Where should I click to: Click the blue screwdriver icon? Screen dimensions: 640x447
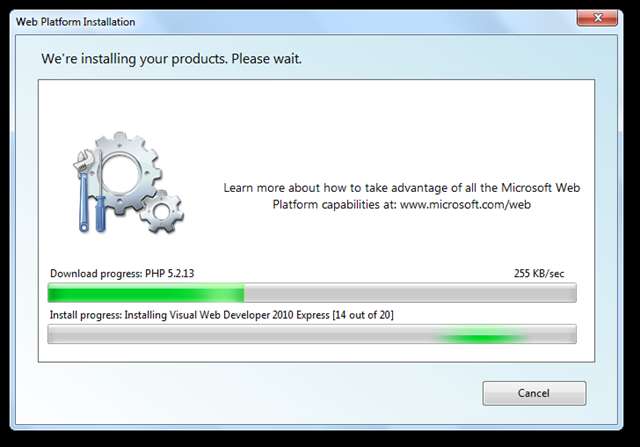point(100,191)
